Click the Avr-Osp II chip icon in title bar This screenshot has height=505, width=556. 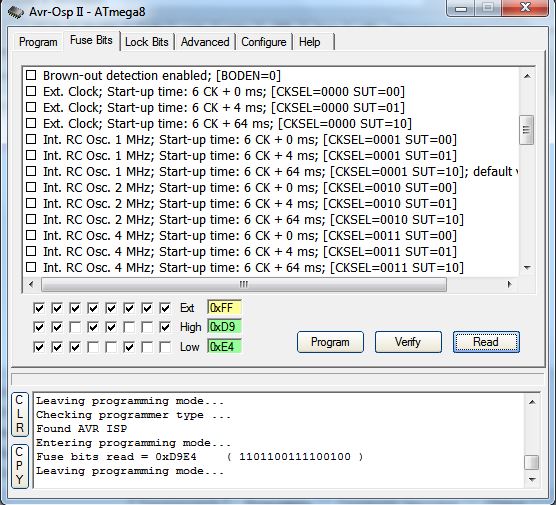[x=16, y=12]
